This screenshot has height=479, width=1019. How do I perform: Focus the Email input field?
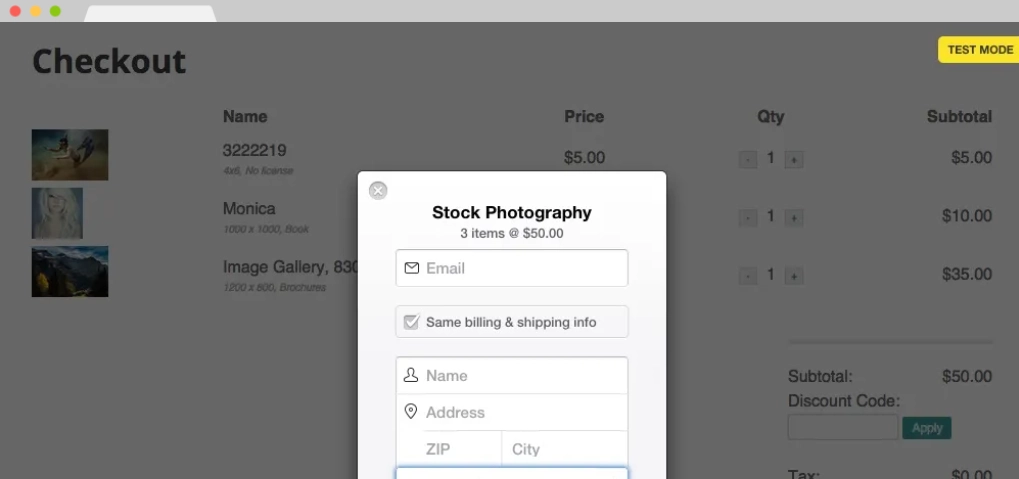(511, 268)
